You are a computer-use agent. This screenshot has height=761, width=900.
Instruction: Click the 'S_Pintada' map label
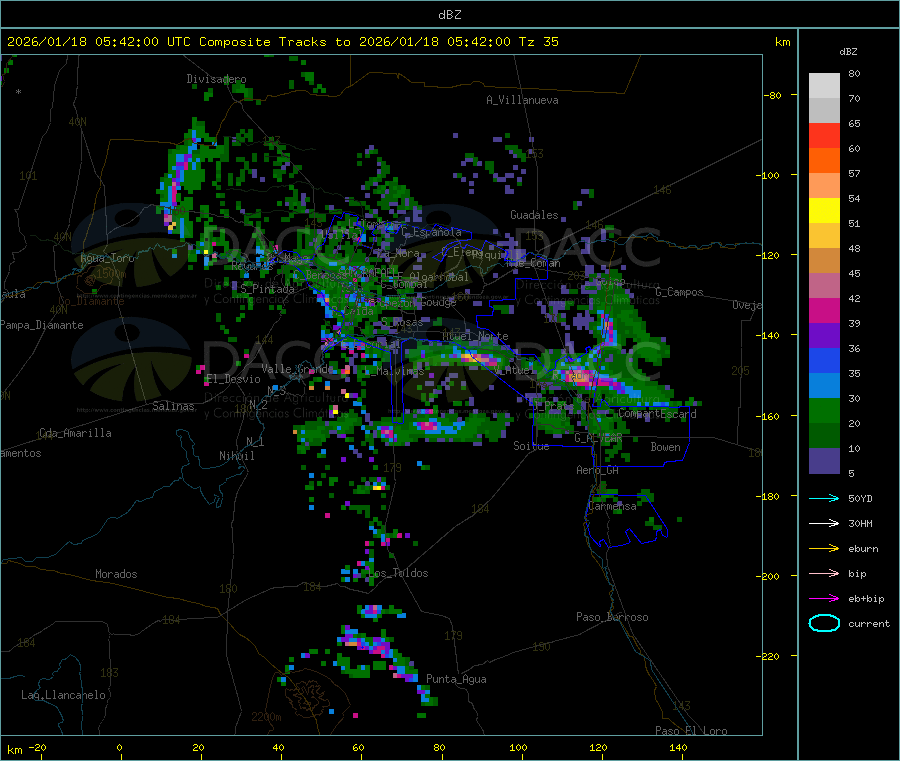[267, 289]
